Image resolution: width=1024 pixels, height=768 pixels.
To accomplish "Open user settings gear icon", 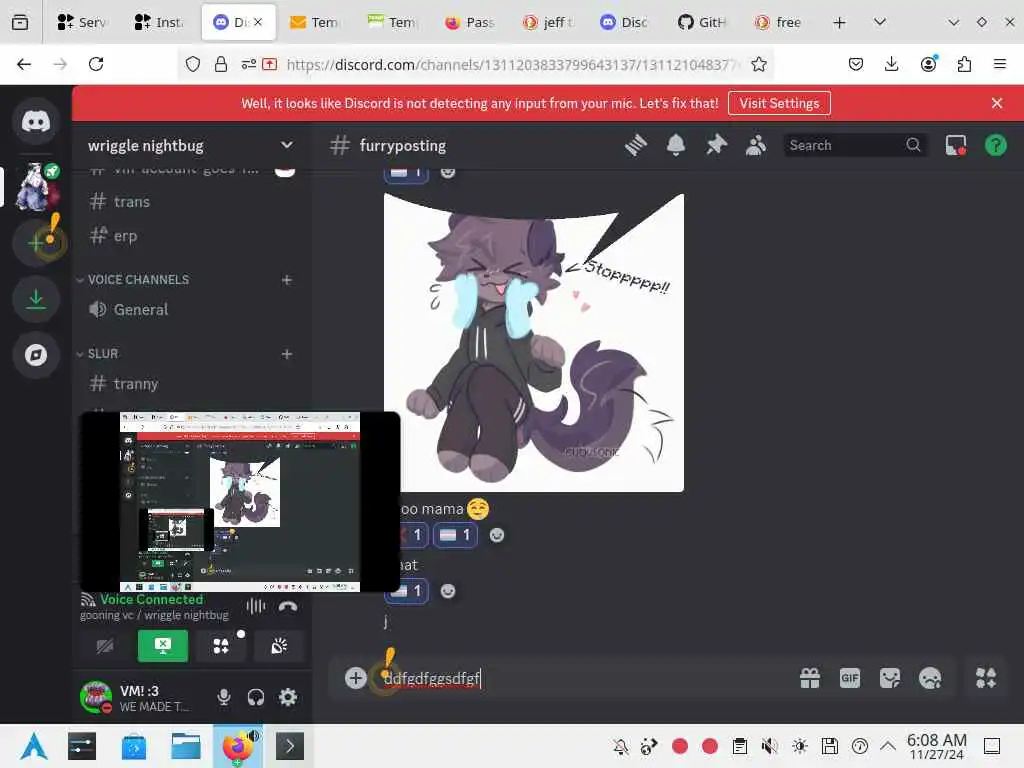I will point(288,697).
